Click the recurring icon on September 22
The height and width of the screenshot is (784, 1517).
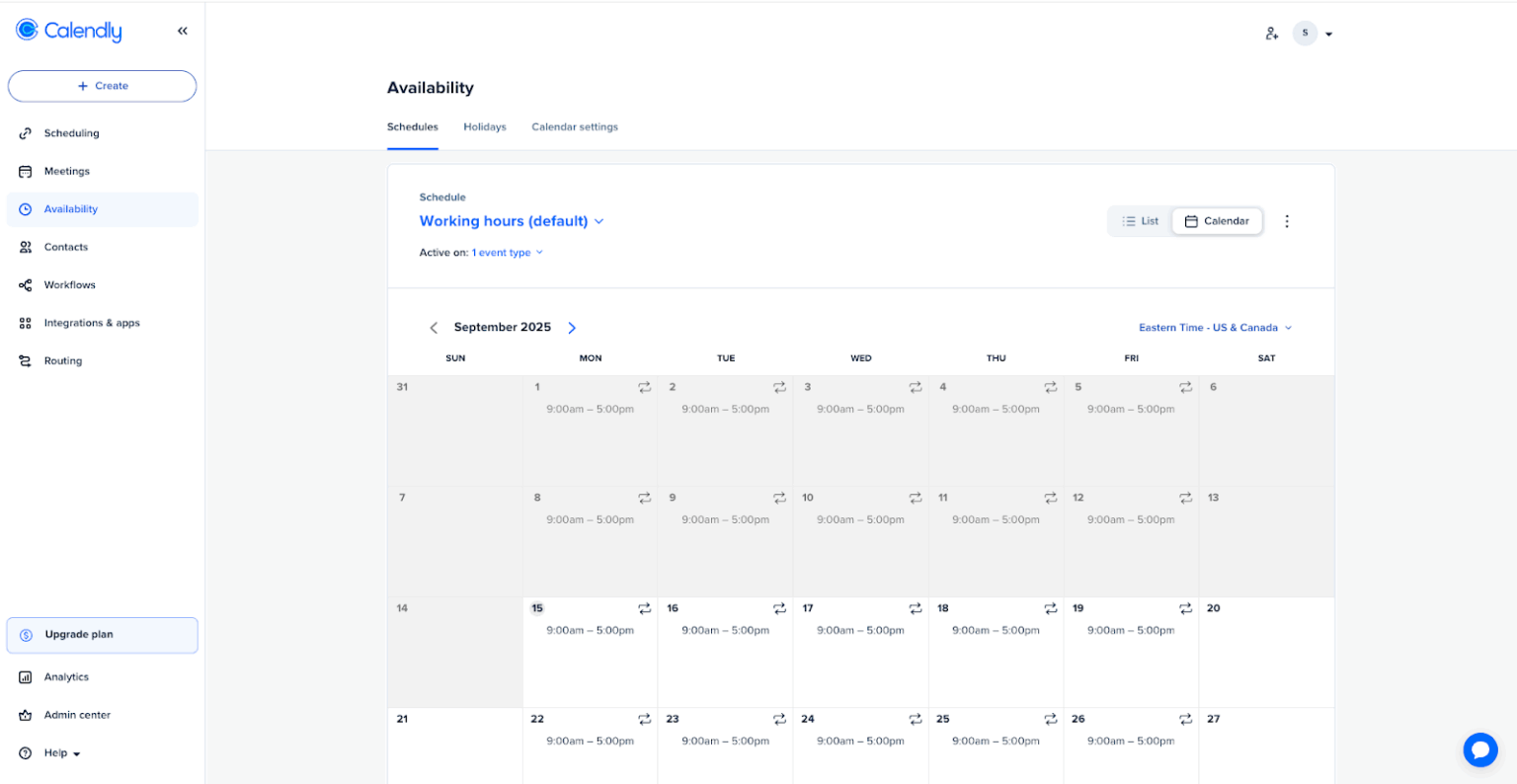point(645,719)
